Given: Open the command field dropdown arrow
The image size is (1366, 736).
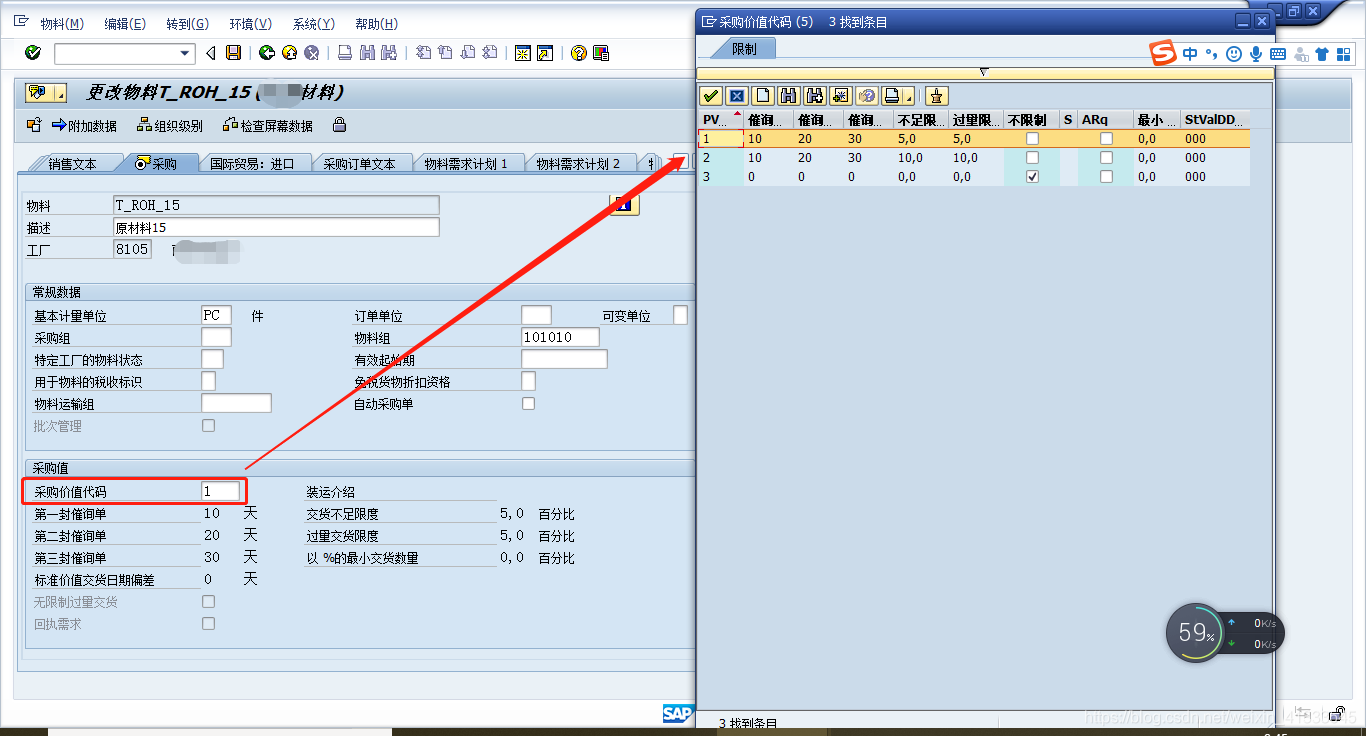Looking at the screenshot, I should [x=185, y=53].
